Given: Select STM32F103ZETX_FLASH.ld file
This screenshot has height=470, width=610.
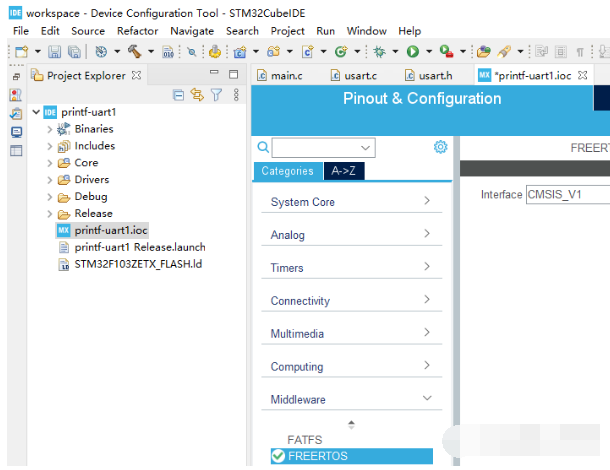Looking at the screenshot, I should click(x=138, y=264).
